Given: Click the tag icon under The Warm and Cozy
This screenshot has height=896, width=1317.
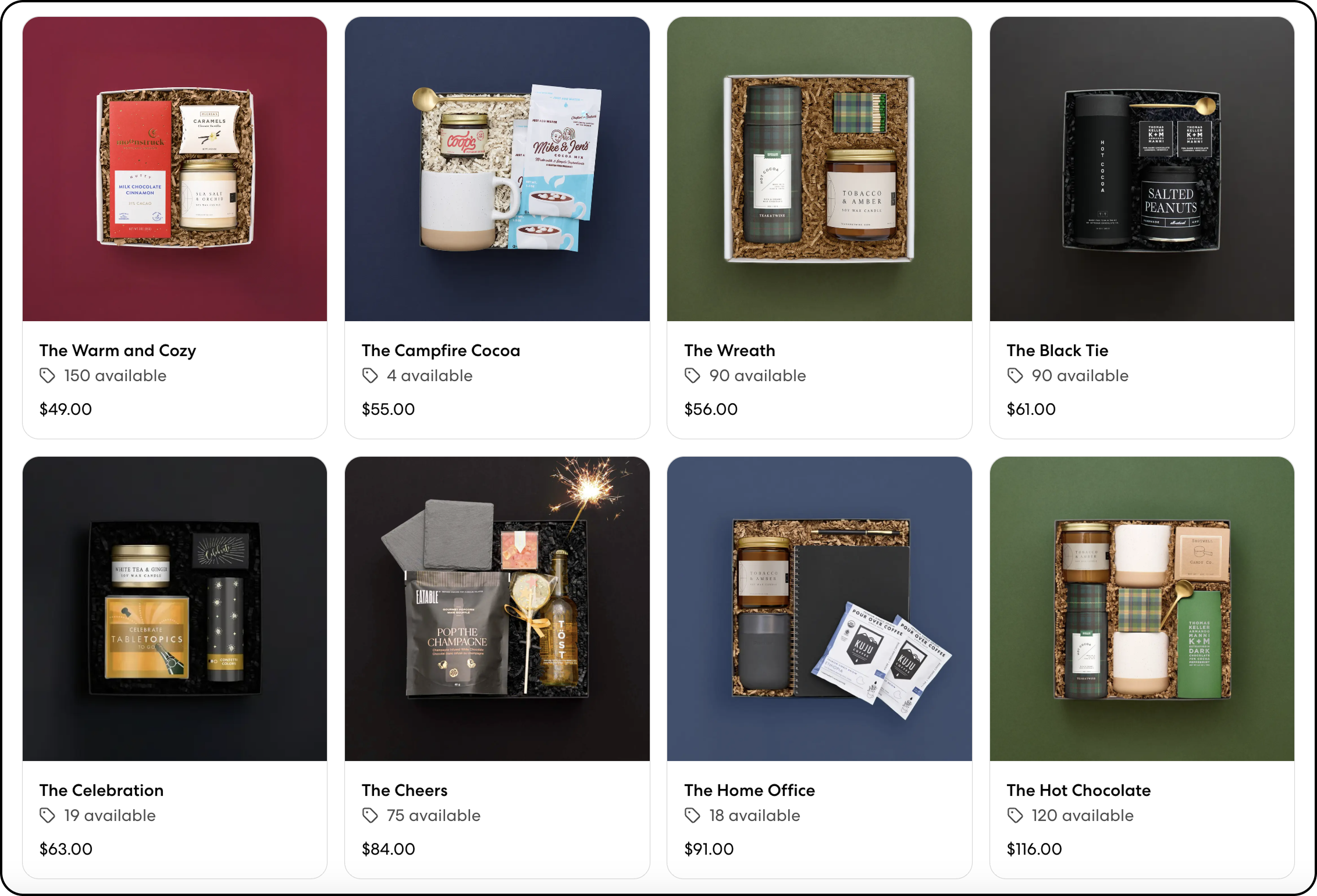Looking at the screenshot, I should coord(47,376).
